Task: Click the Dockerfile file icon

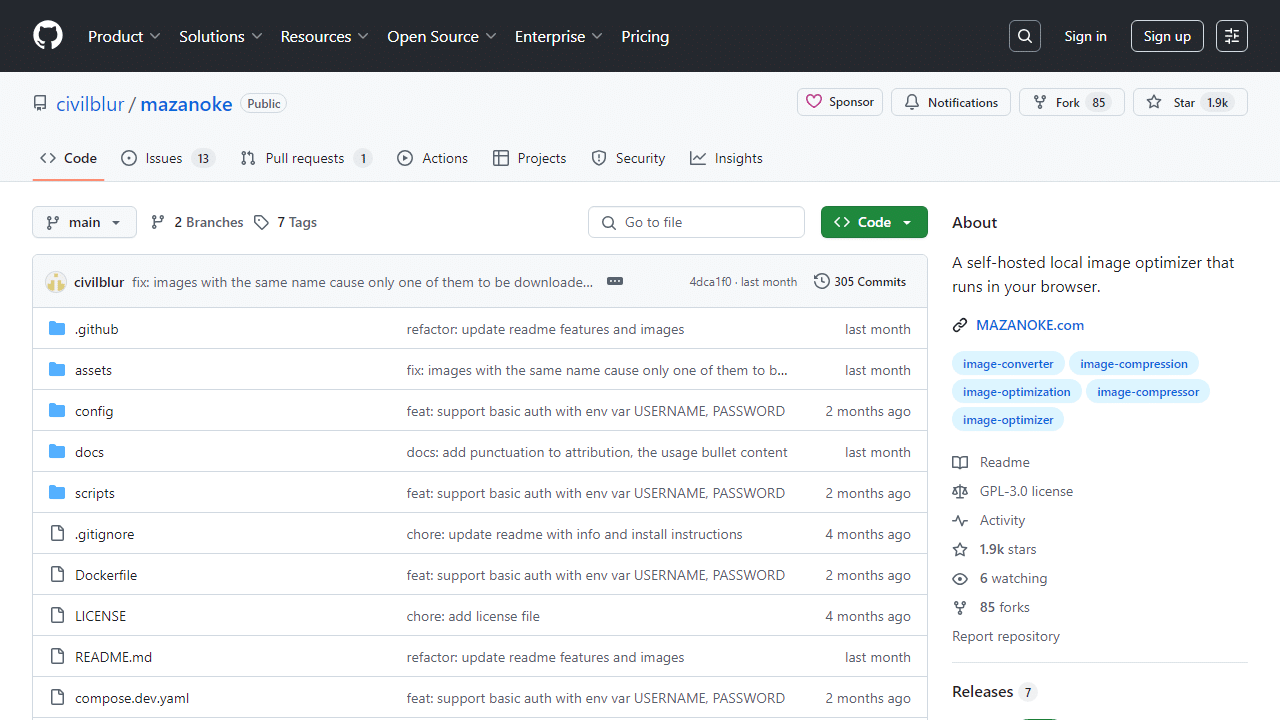Action: pos(57,575)
